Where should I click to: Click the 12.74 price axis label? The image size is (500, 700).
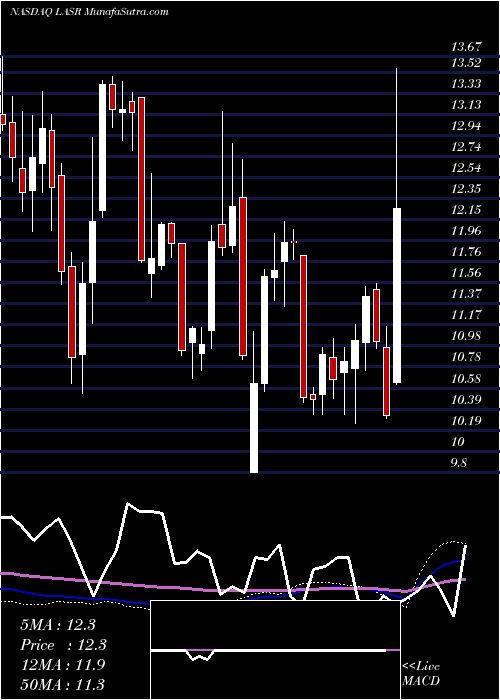click(467, 147)
